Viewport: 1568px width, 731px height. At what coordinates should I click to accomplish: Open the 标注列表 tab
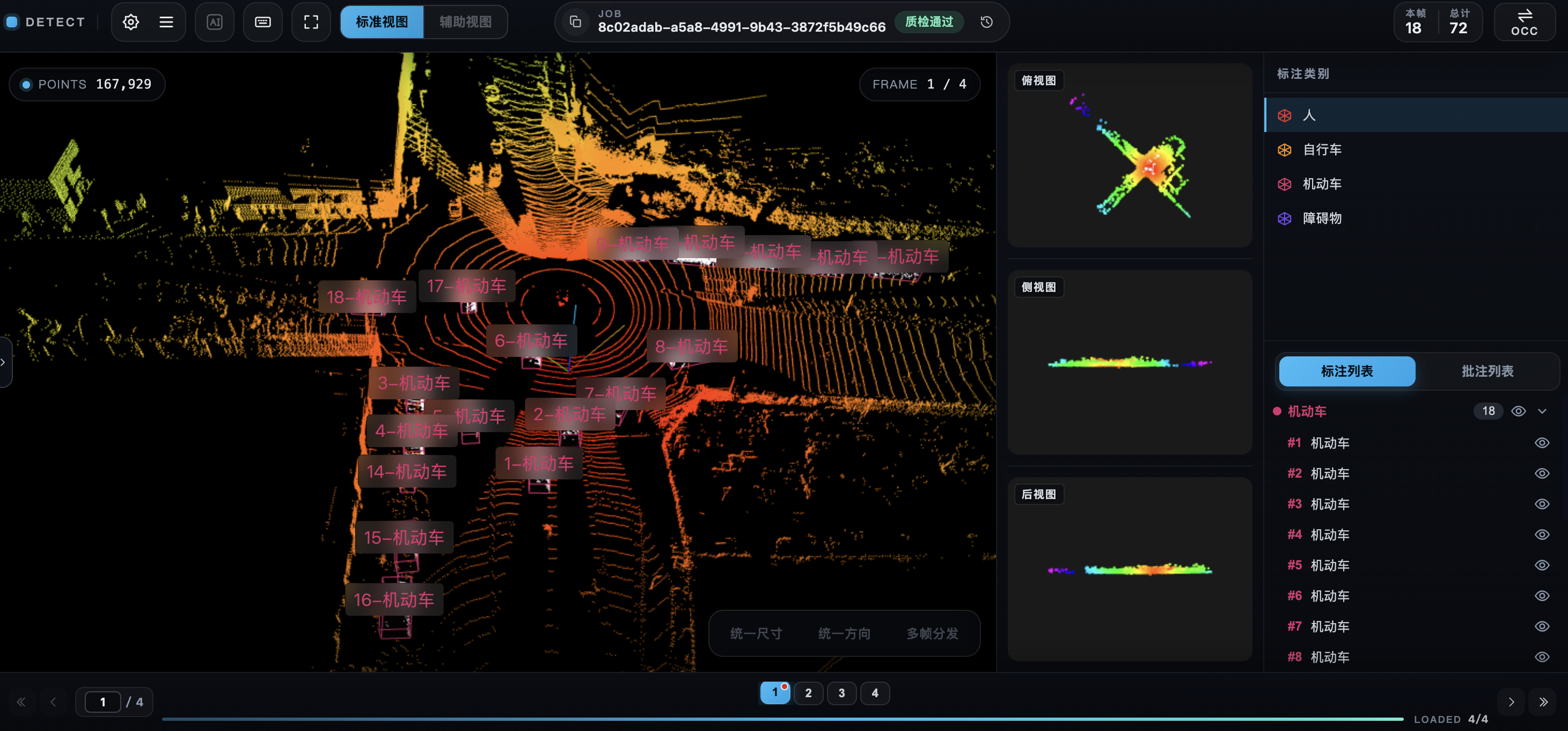click(x=1347, y=371)
